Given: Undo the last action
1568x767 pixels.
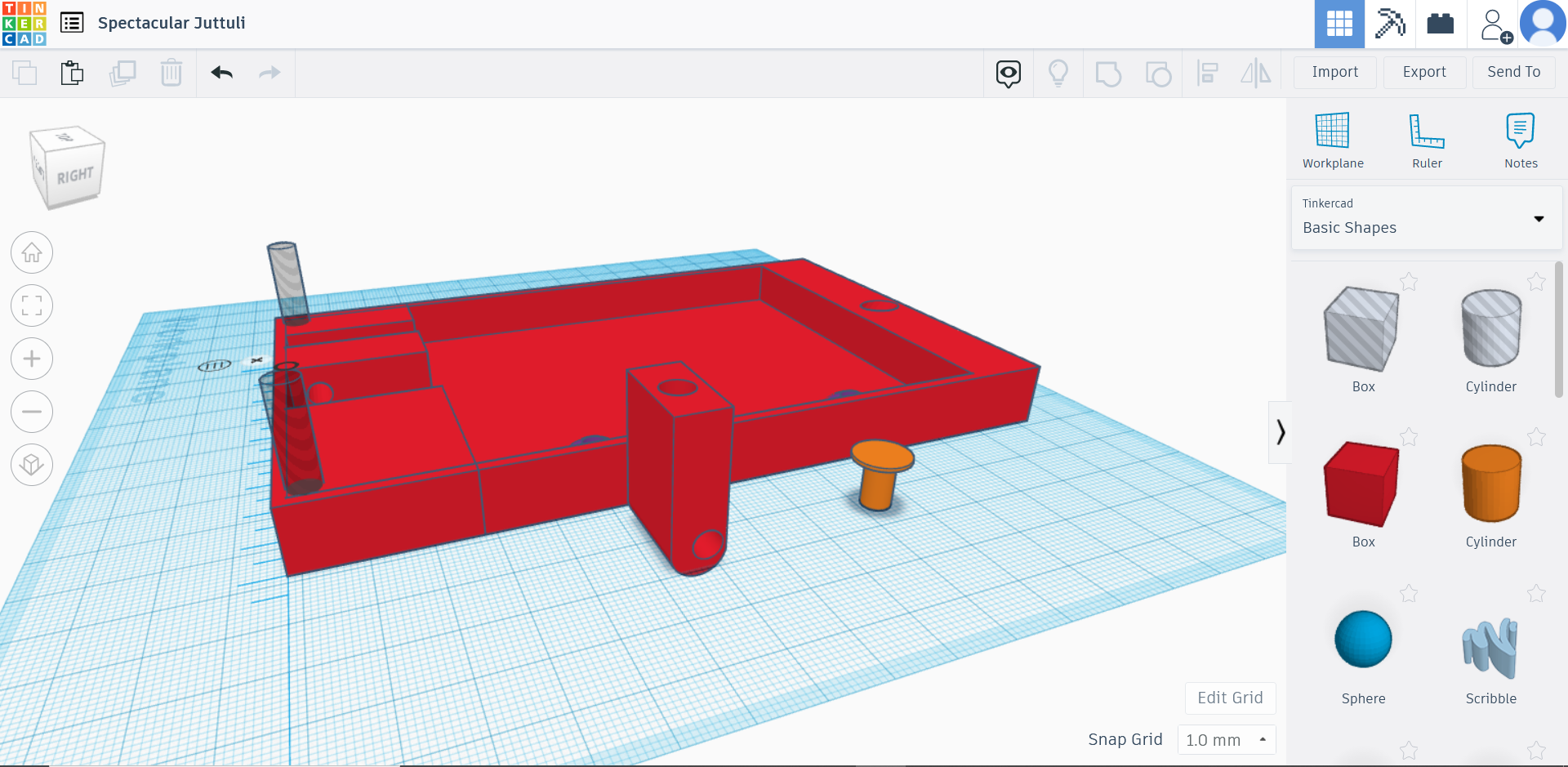Looking at the screenshot, I should click(222, 73).
